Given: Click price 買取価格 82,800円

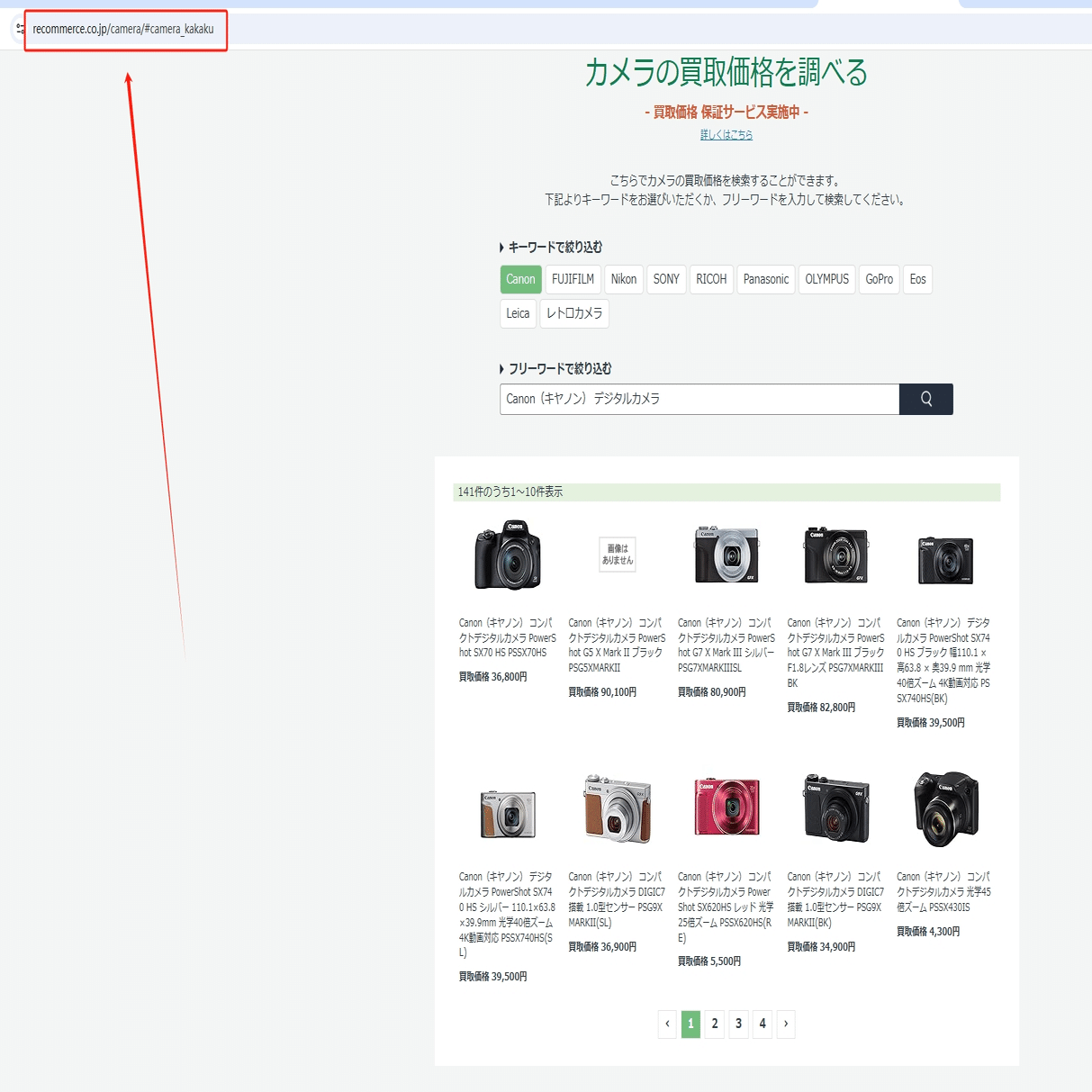Looking at the screenshot, I should (x=822, y=708).
